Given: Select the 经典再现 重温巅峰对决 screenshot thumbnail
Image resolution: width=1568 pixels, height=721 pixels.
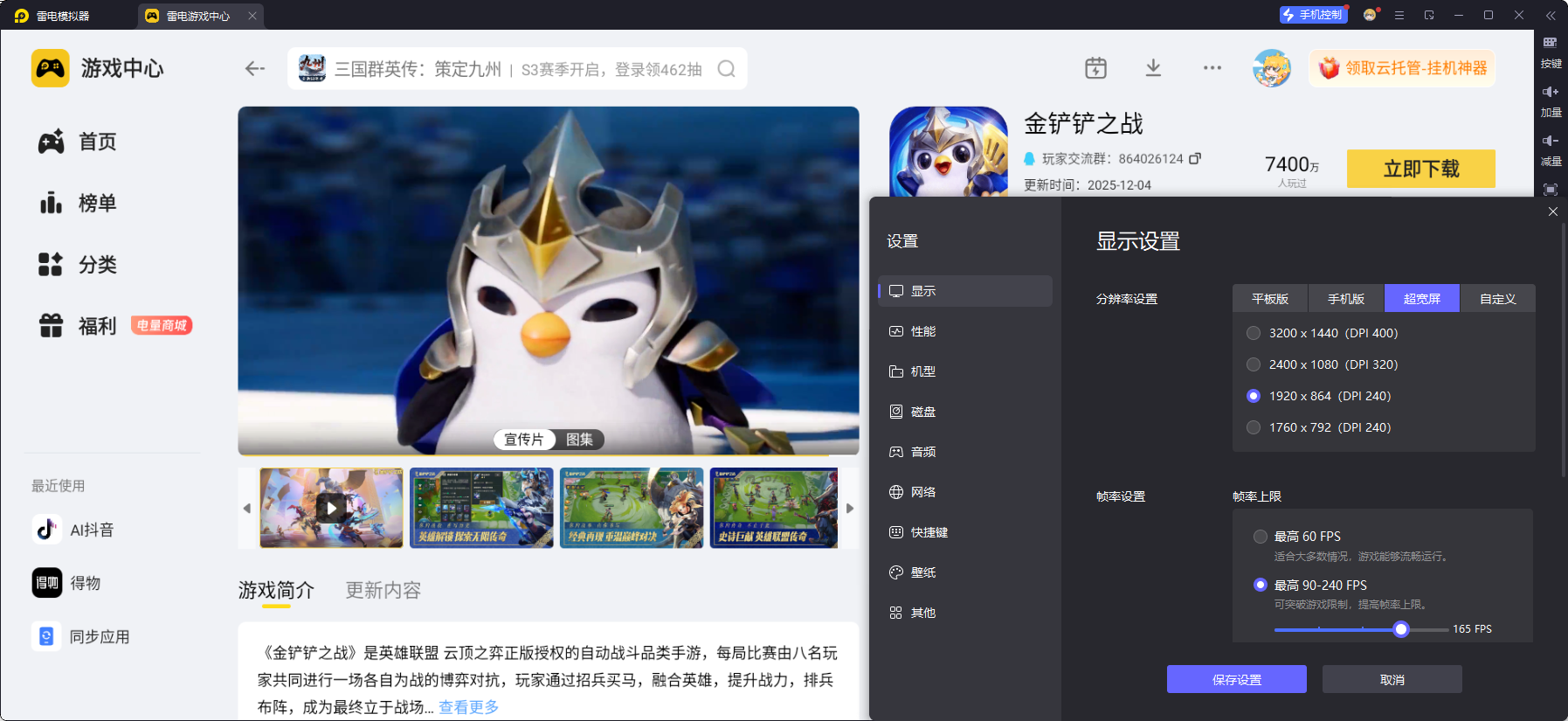Looking at the screenshot, I should coord(632,508).
